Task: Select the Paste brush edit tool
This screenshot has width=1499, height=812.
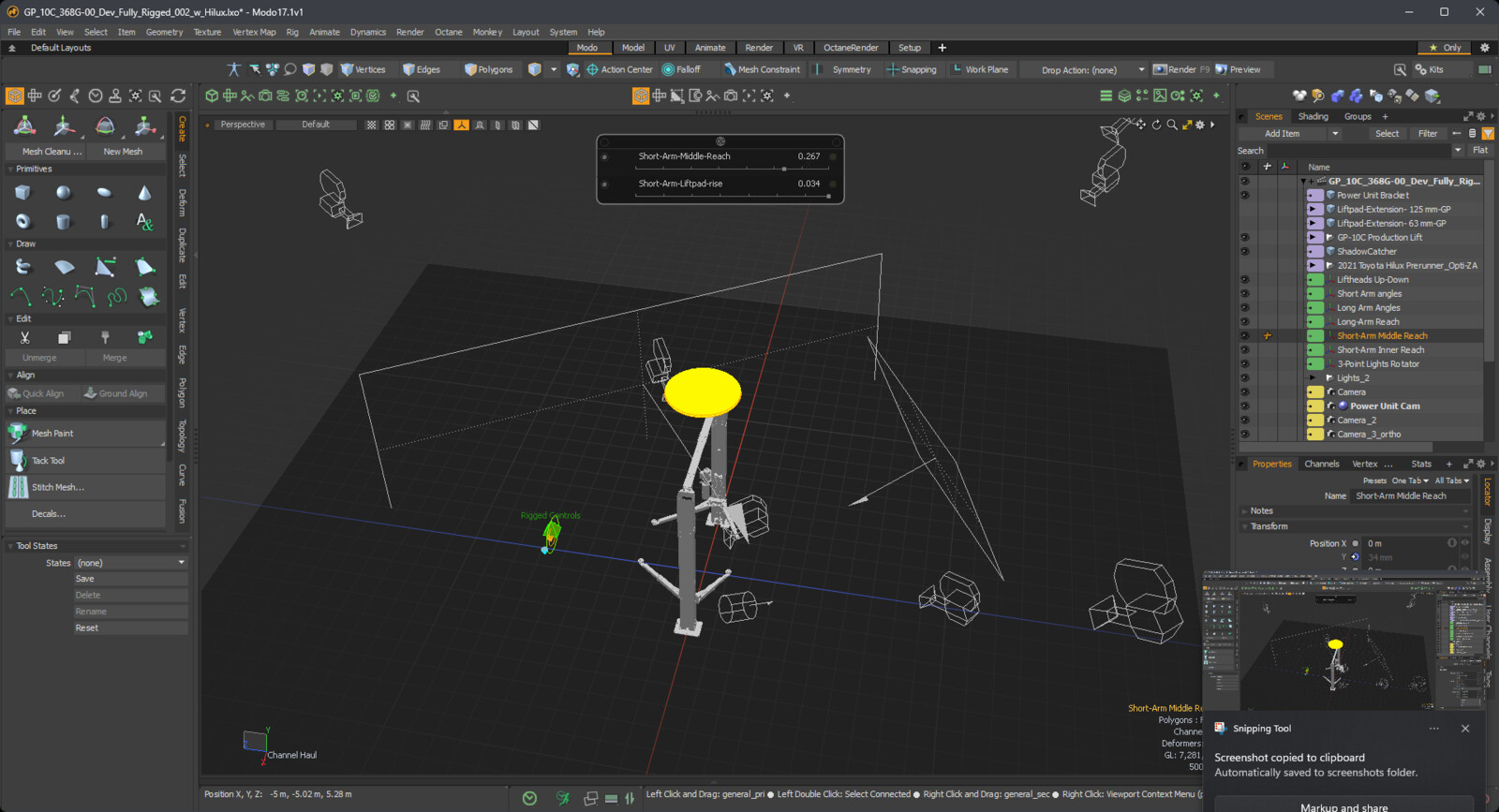Action: 105,337
